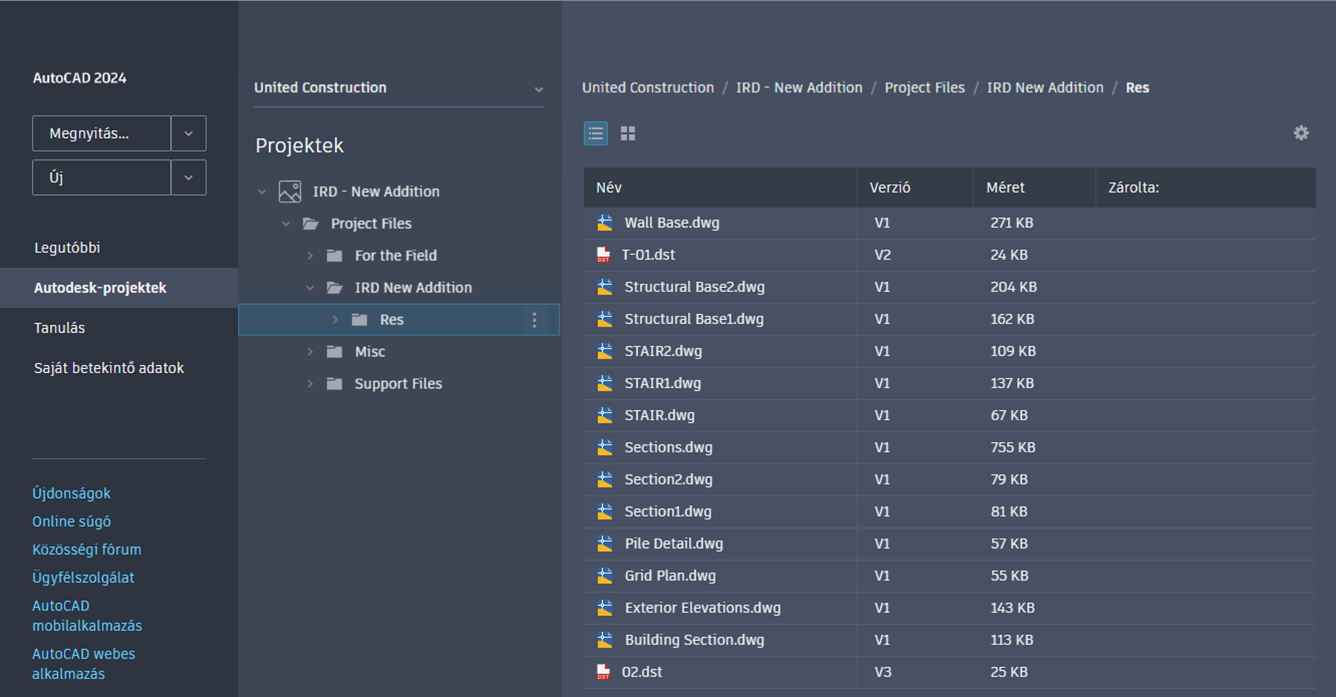Screen dimensions: 1336x697
Task: Click the Project Files folder icon
Action: tap(311, 223)
